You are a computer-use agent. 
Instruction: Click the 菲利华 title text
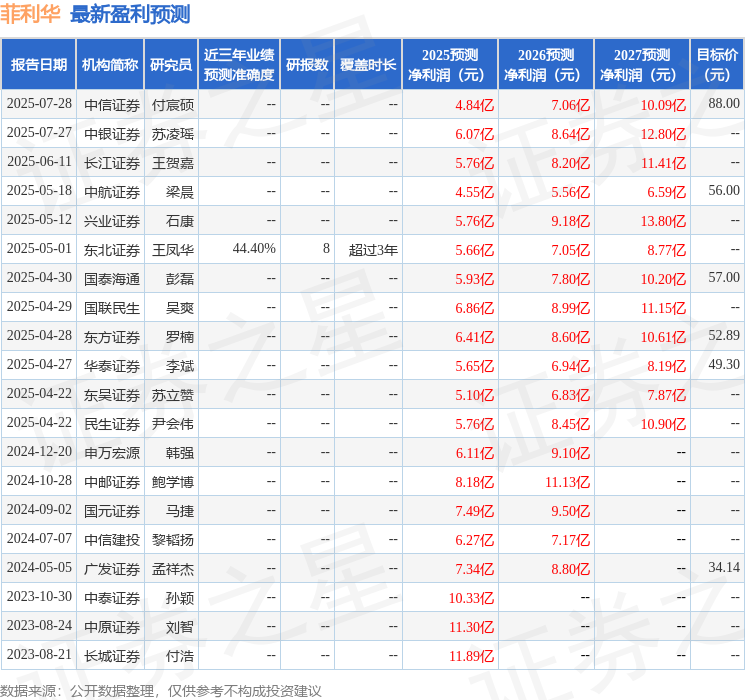point(30,14)
